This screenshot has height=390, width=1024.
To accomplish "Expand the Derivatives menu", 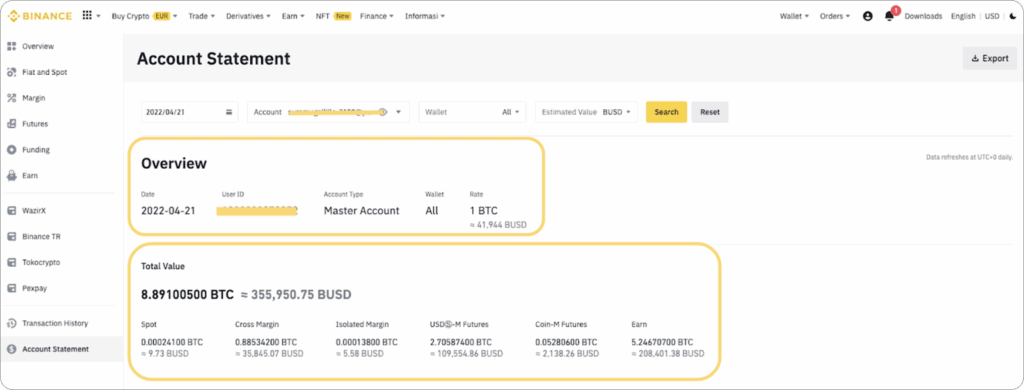I will tap(249, 16).
